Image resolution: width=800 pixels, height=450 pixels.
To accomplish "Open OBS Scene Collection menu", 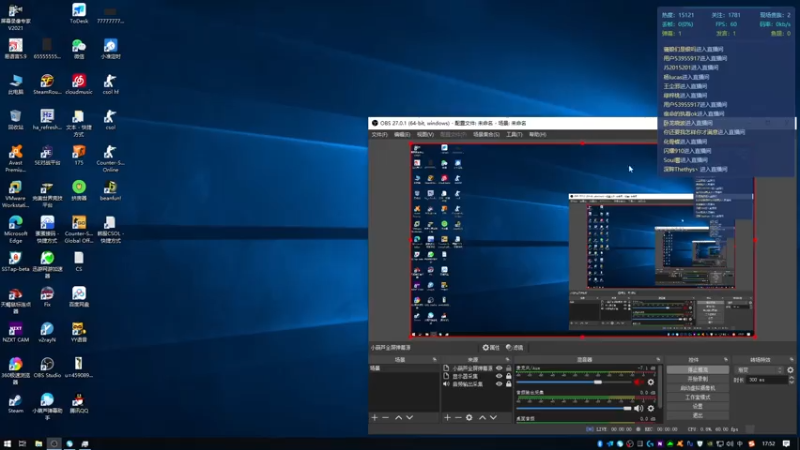I will [486, 135].
